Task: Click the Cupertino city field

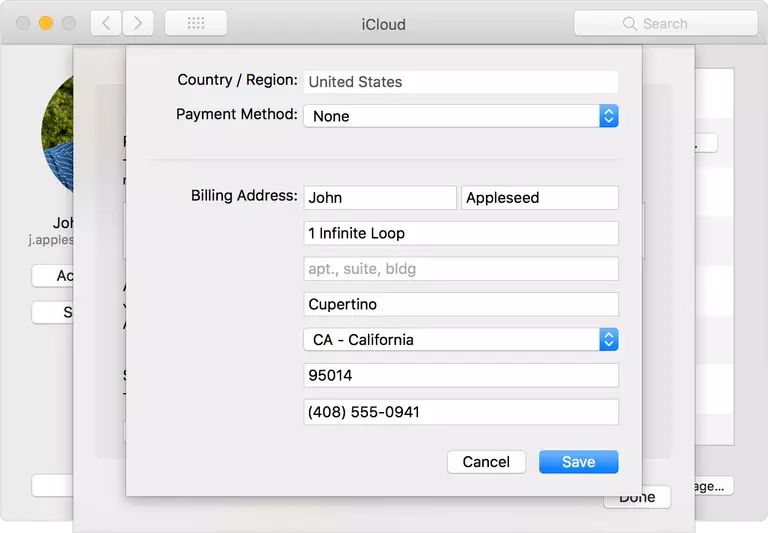Action: [x=460, y=304]
